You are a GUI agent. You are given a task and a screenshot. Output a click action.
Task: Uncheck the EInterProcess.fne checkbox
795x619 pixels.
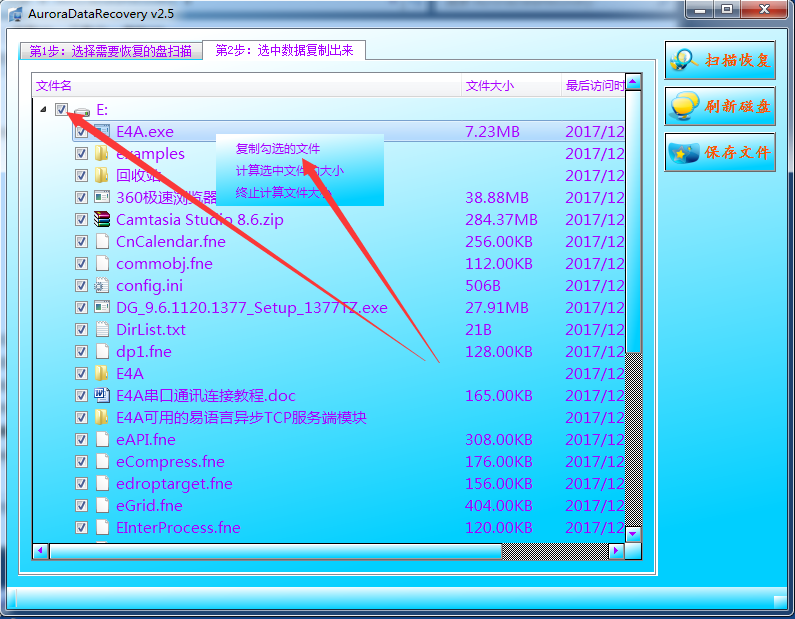[81, 528]
